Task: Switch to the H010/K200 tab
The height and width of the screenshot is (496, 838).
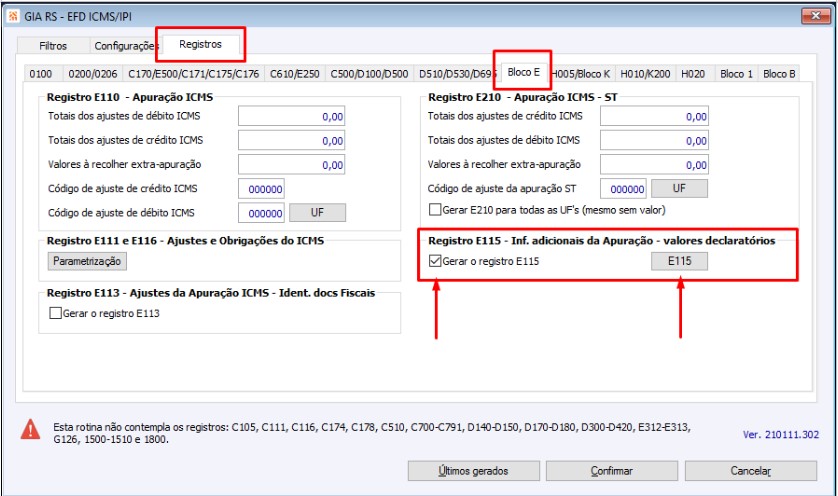Action: (x=645, y=74)
